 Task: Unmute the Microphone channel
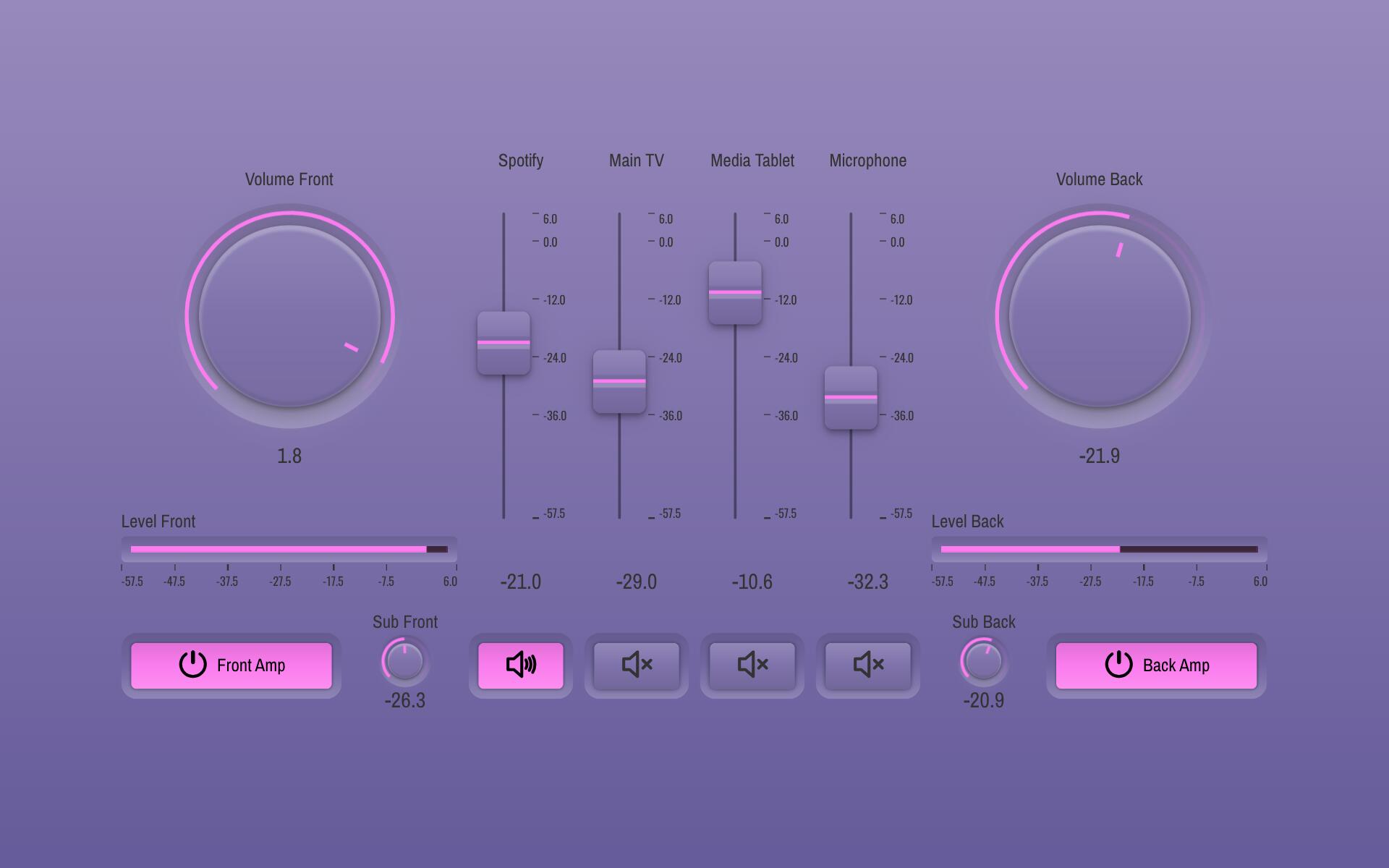(868, 665)
